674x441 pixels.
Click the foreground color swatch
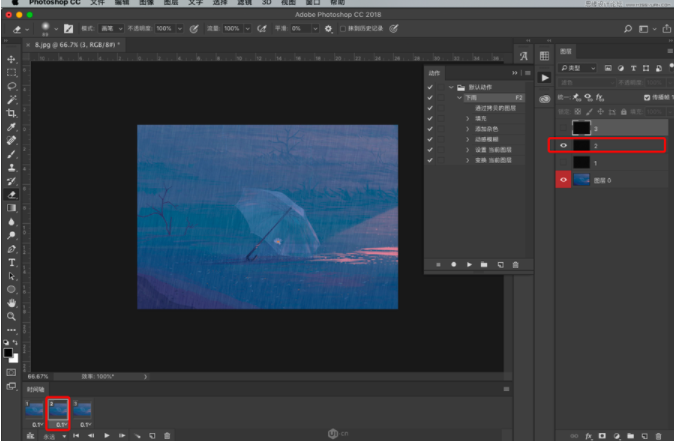point(9,351)
